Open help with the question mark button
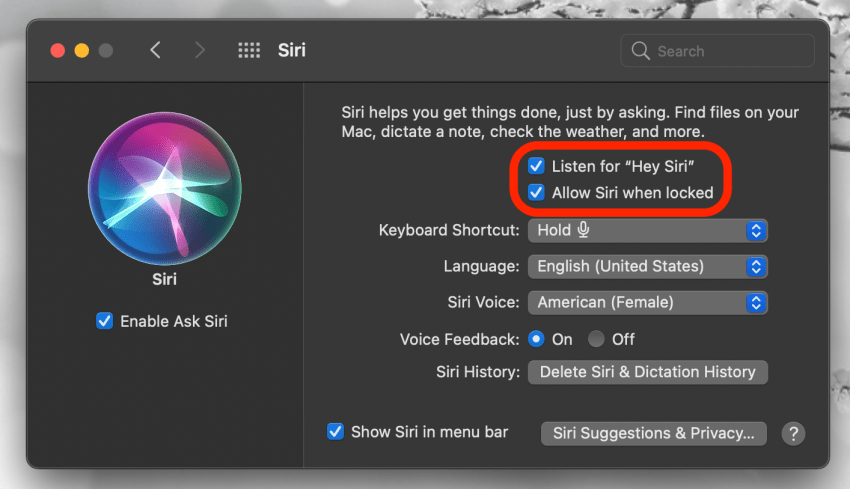 [793, 433]
